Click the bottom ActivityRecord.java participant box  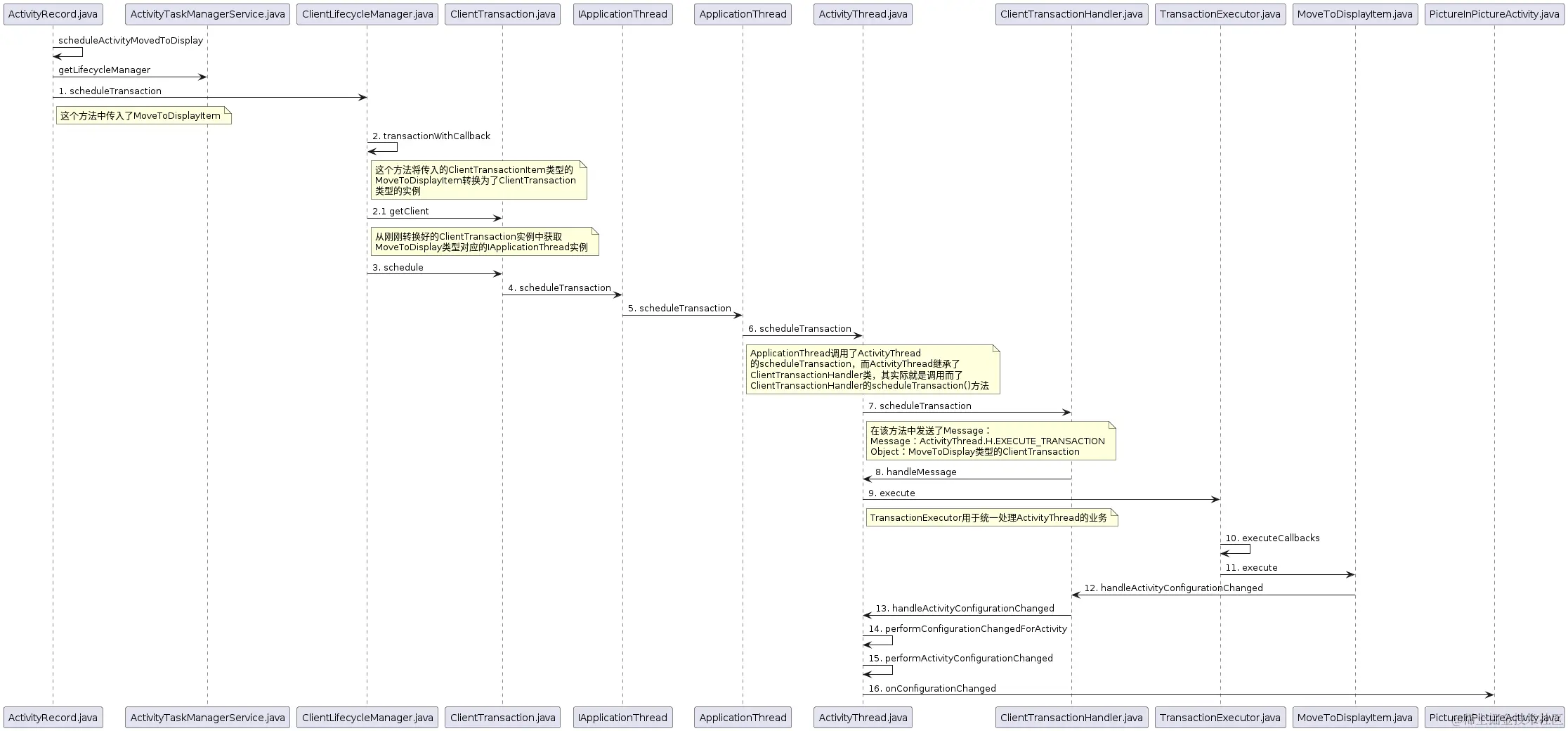coord(53,718)
